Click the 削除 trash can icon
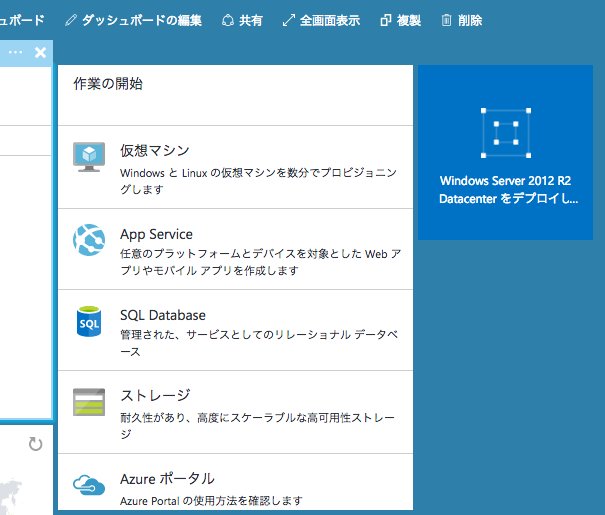Screen dimensions: 605x515 (446, 20)
